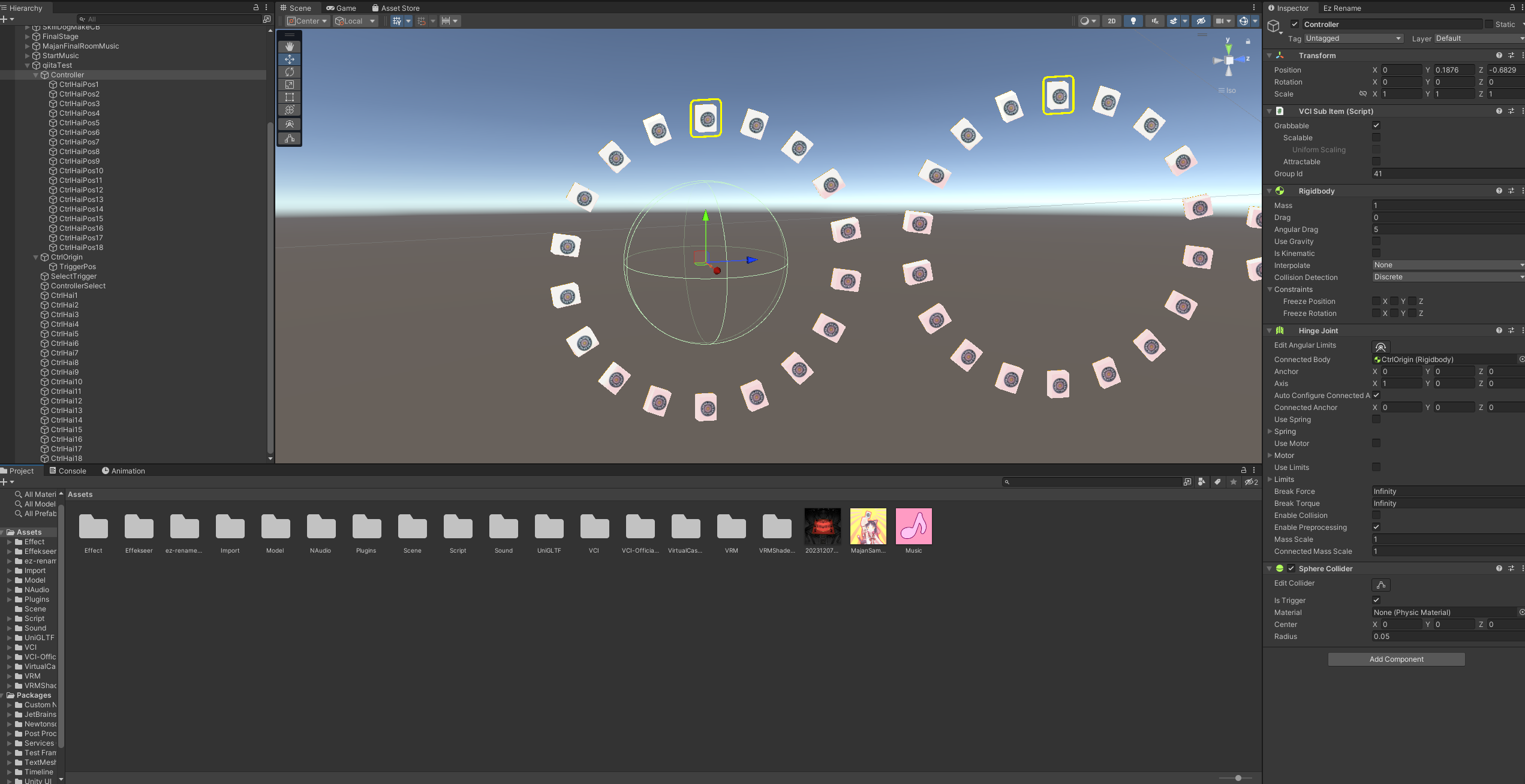Uncheck the Grabbable checkbox
Viewport: 1525px width, 784px height.
point(1376,125)
